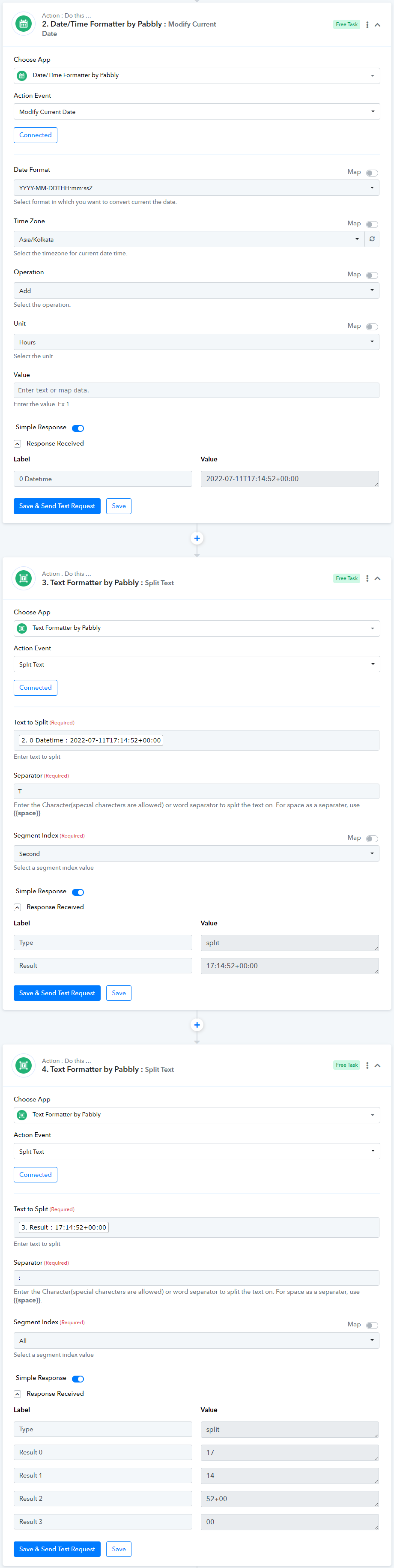This screenshot has height=1568, width=394.
Task: Toggle Map switch for step 3 Segment Index
Action: [372, 838]
